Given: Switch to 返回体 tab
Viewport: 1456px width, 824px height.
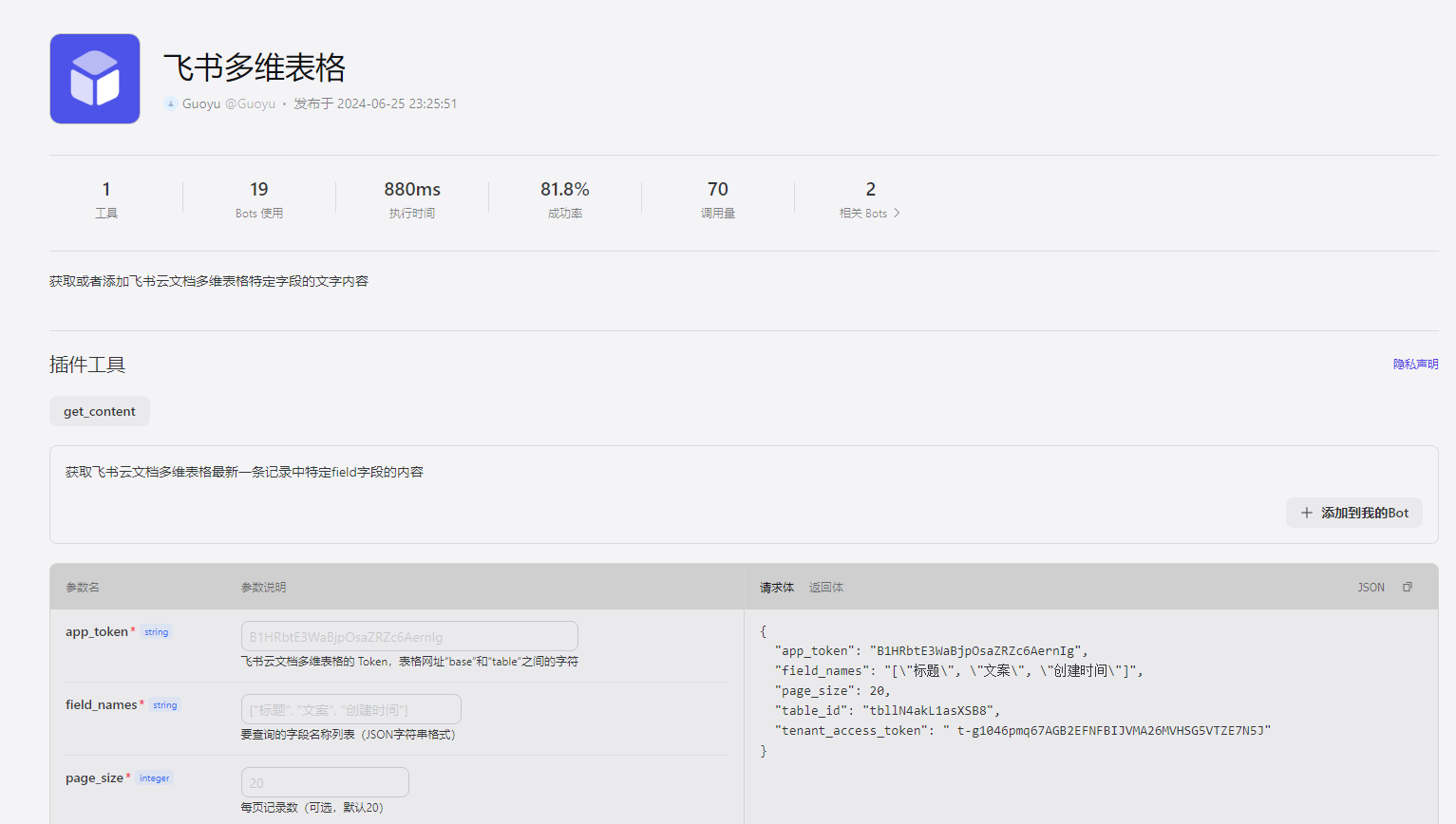Looking at the screenshot, I should 826,588.
